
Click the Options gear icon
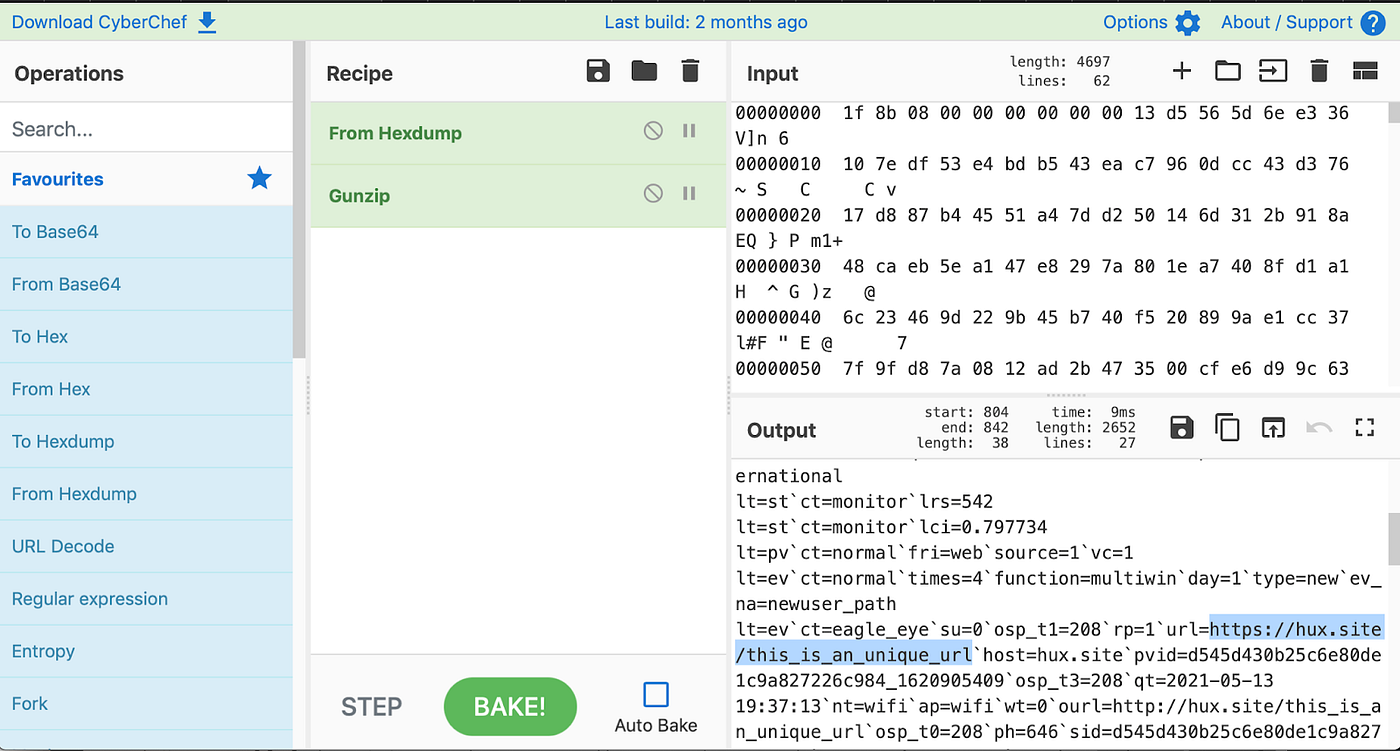[1187, 22]
